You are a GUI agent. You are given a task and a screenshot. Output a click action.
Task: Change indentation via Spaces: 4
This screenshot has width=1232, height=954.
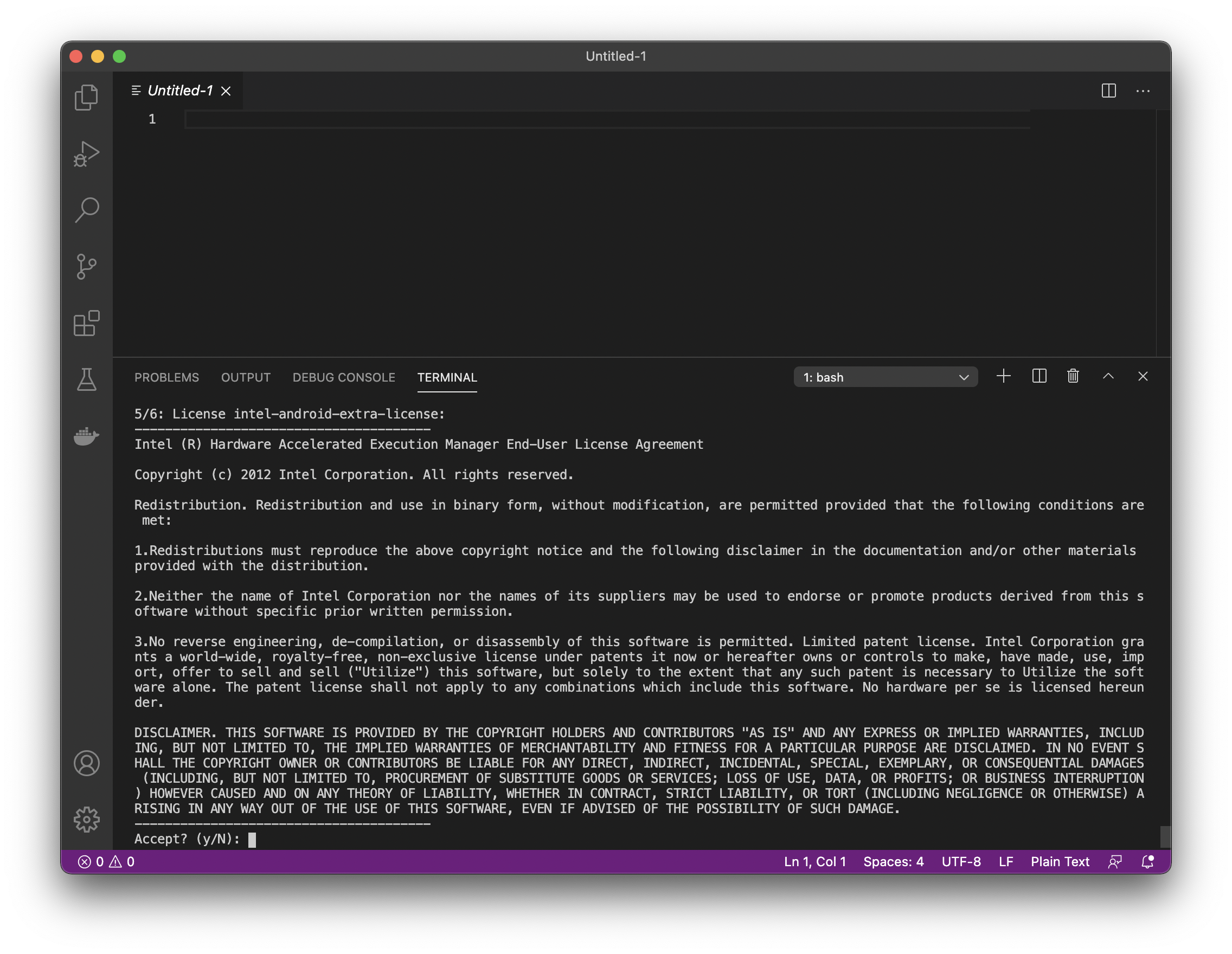893,861
